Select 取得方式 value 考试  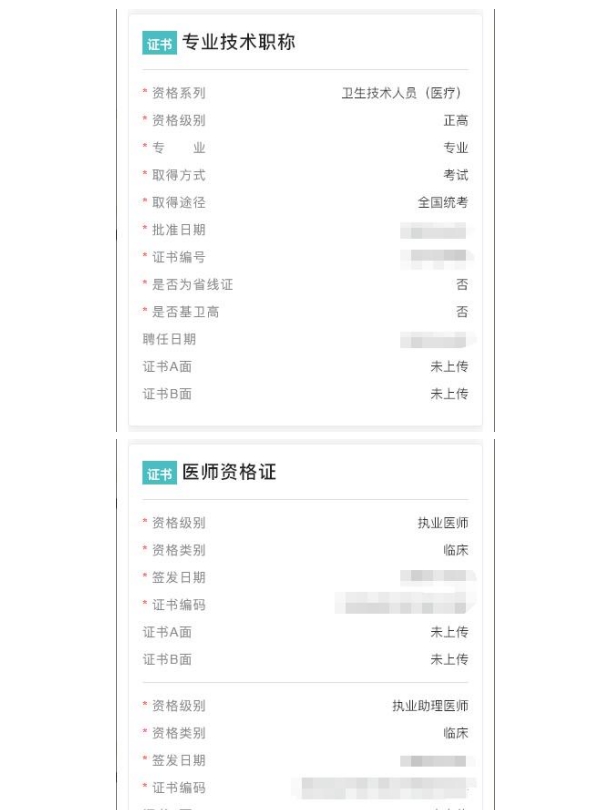tap(456, 175)
